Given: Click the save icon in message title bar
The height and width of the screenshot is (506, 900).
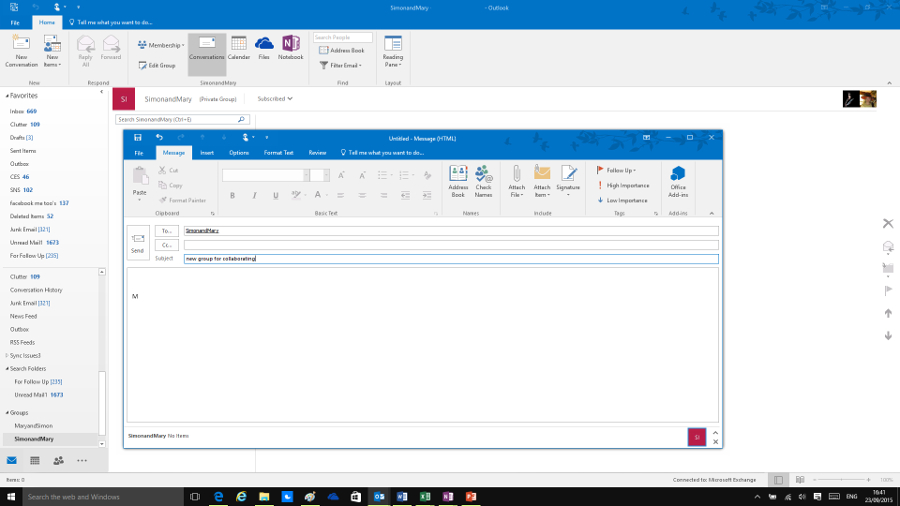Looking at the screenshot, I should (x=138, y=138).
